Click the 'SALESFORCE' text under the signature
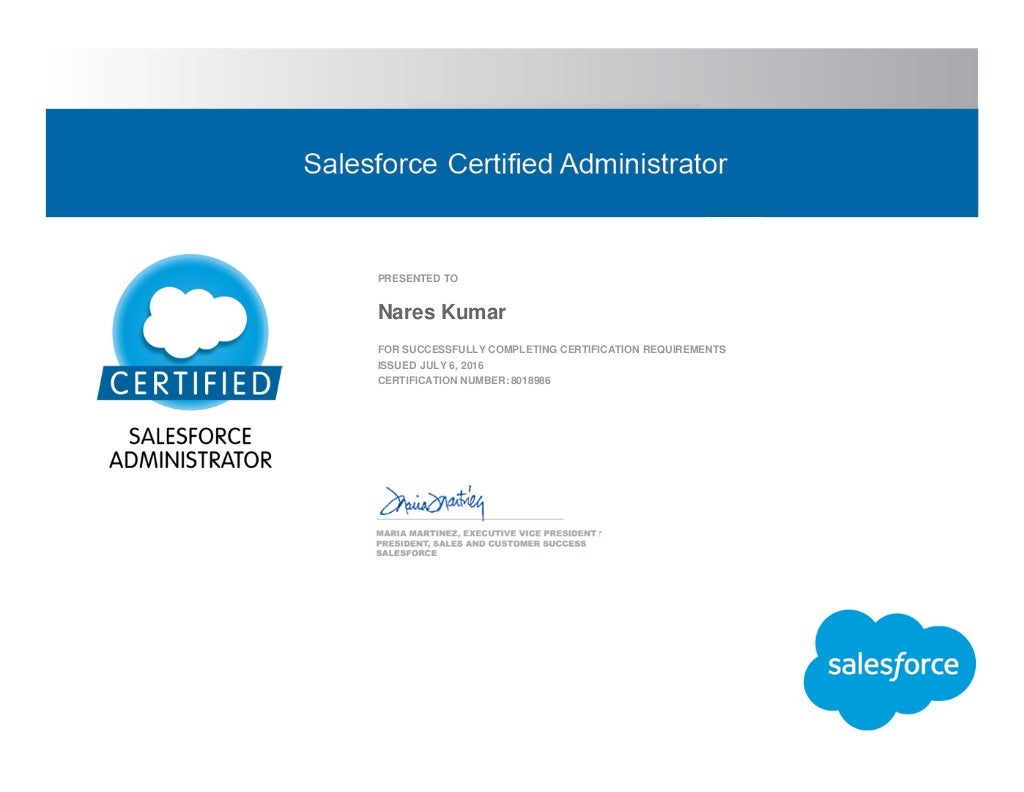This screenshot has height=792, width=1024. tap(406, 553)
